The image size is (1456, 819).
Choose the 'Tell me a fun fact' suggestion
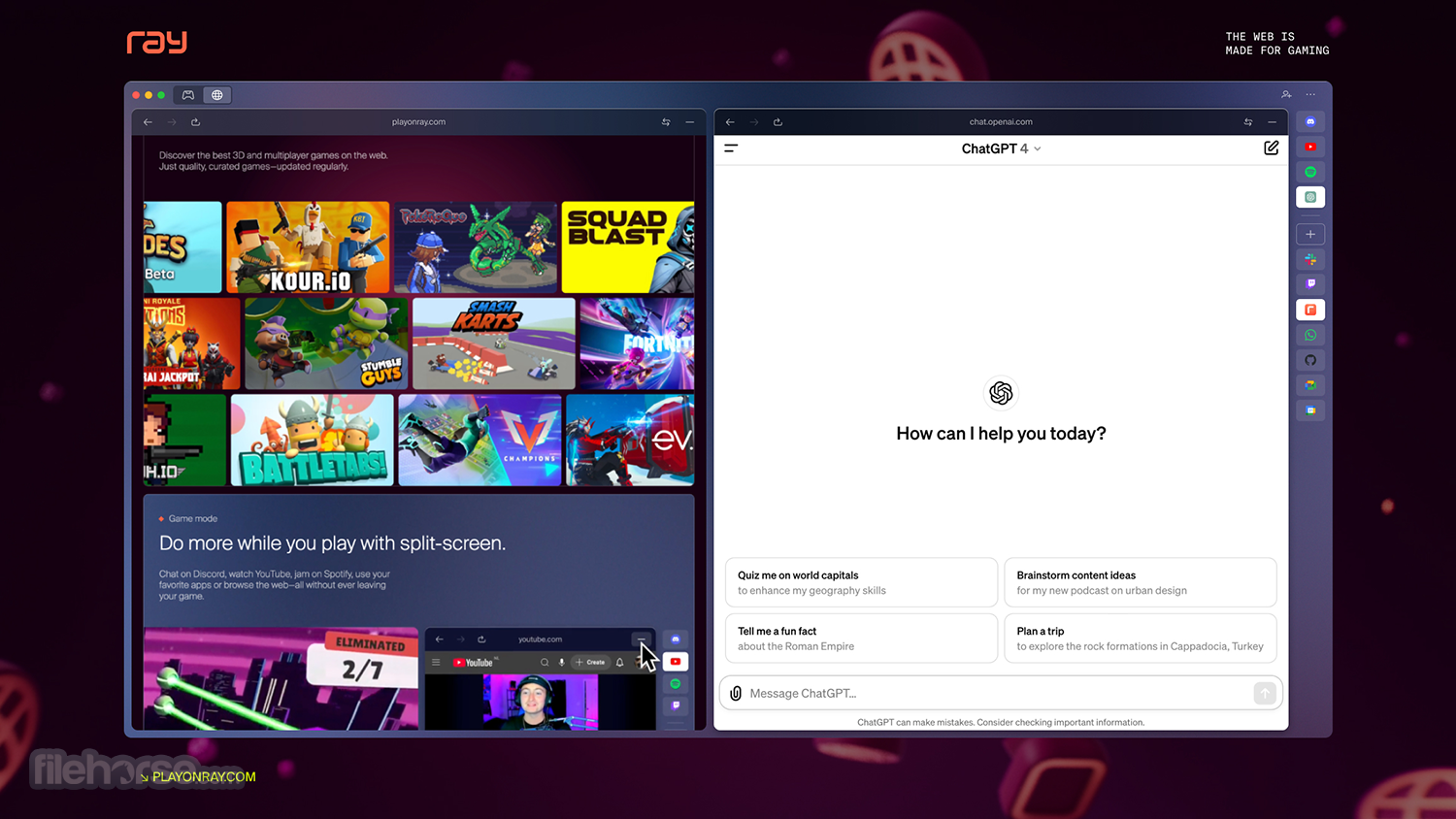(861, 639)
